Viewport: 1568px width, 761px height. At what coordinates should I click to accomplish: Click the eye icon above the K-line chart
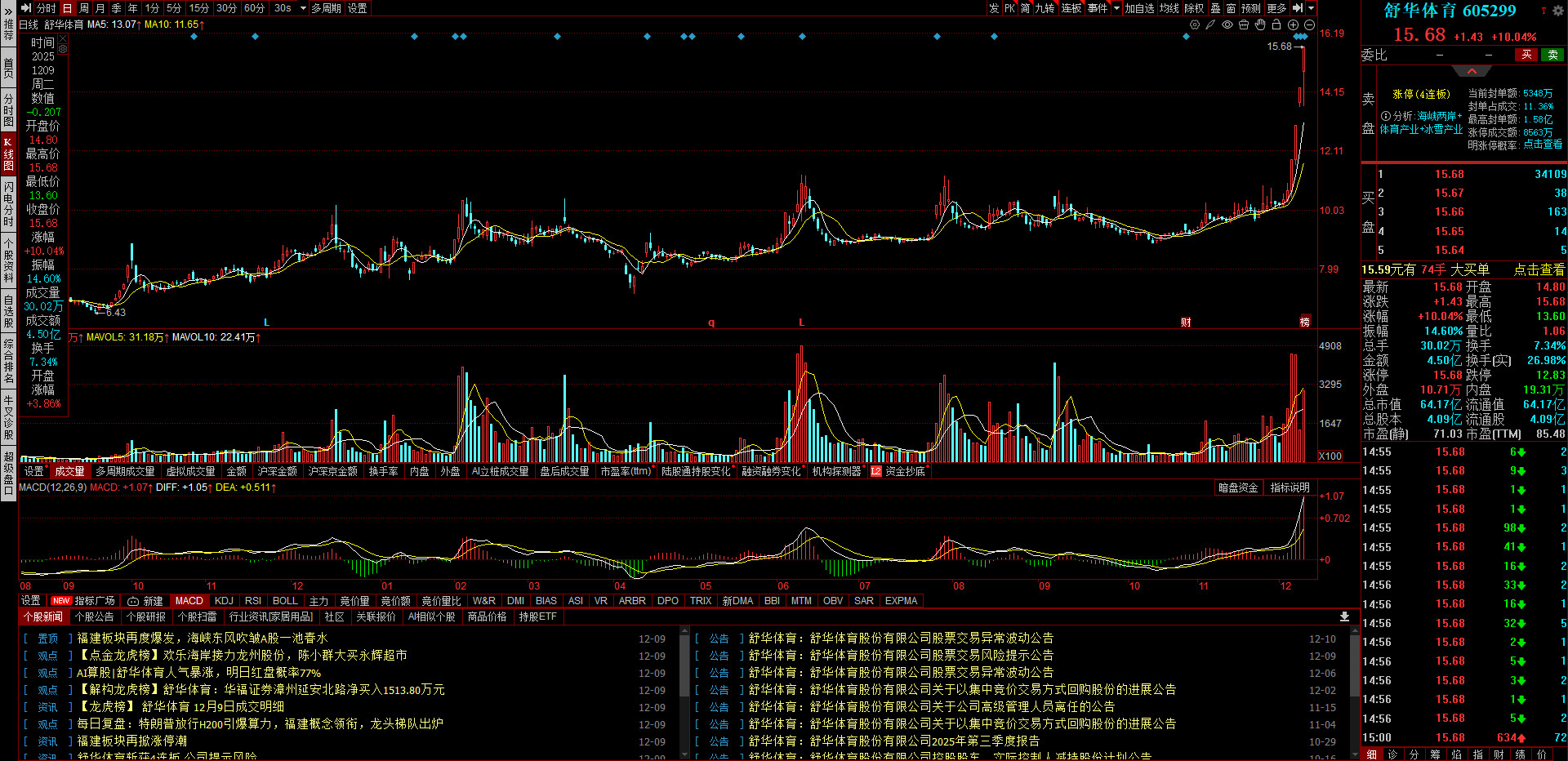click(1227, 24)
